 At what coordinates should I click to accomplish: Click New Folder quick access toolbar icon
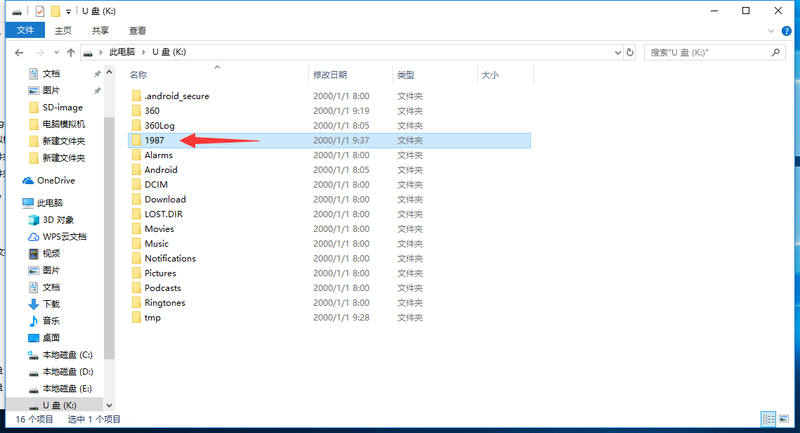[55, 11]
